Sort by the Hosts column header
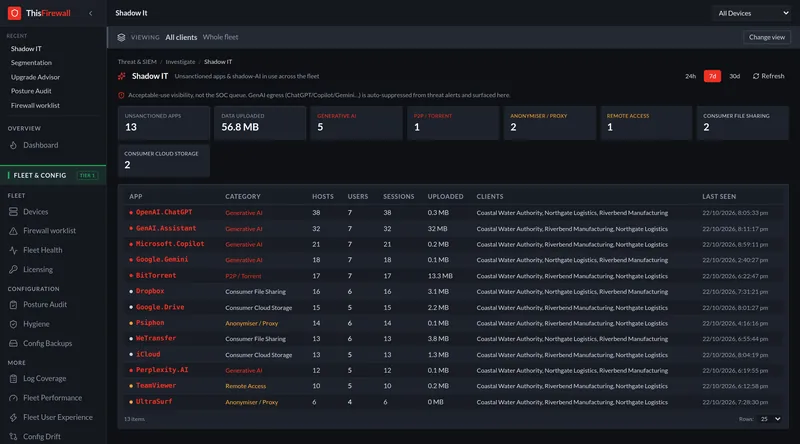This screenshot has width=800, height=444. [x=322, y=196]
